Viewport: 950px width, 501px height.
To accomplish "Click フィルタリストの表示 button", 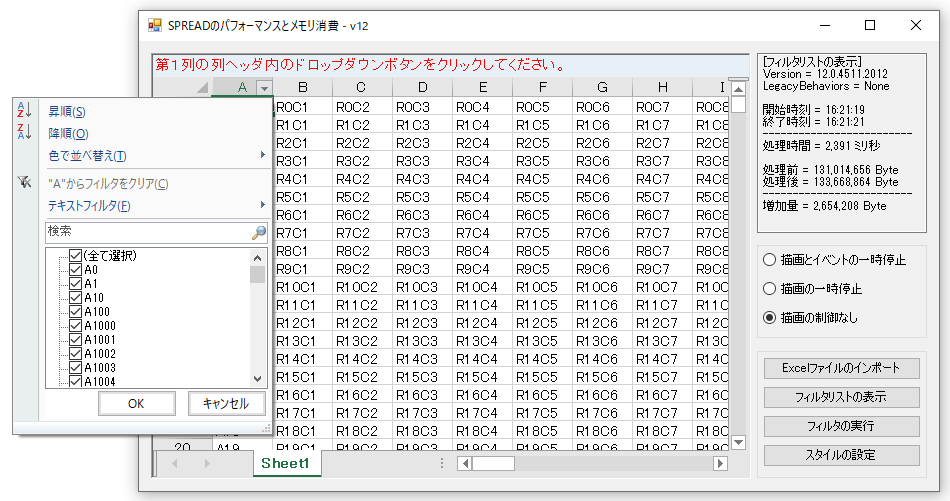I will pos(841,397).
